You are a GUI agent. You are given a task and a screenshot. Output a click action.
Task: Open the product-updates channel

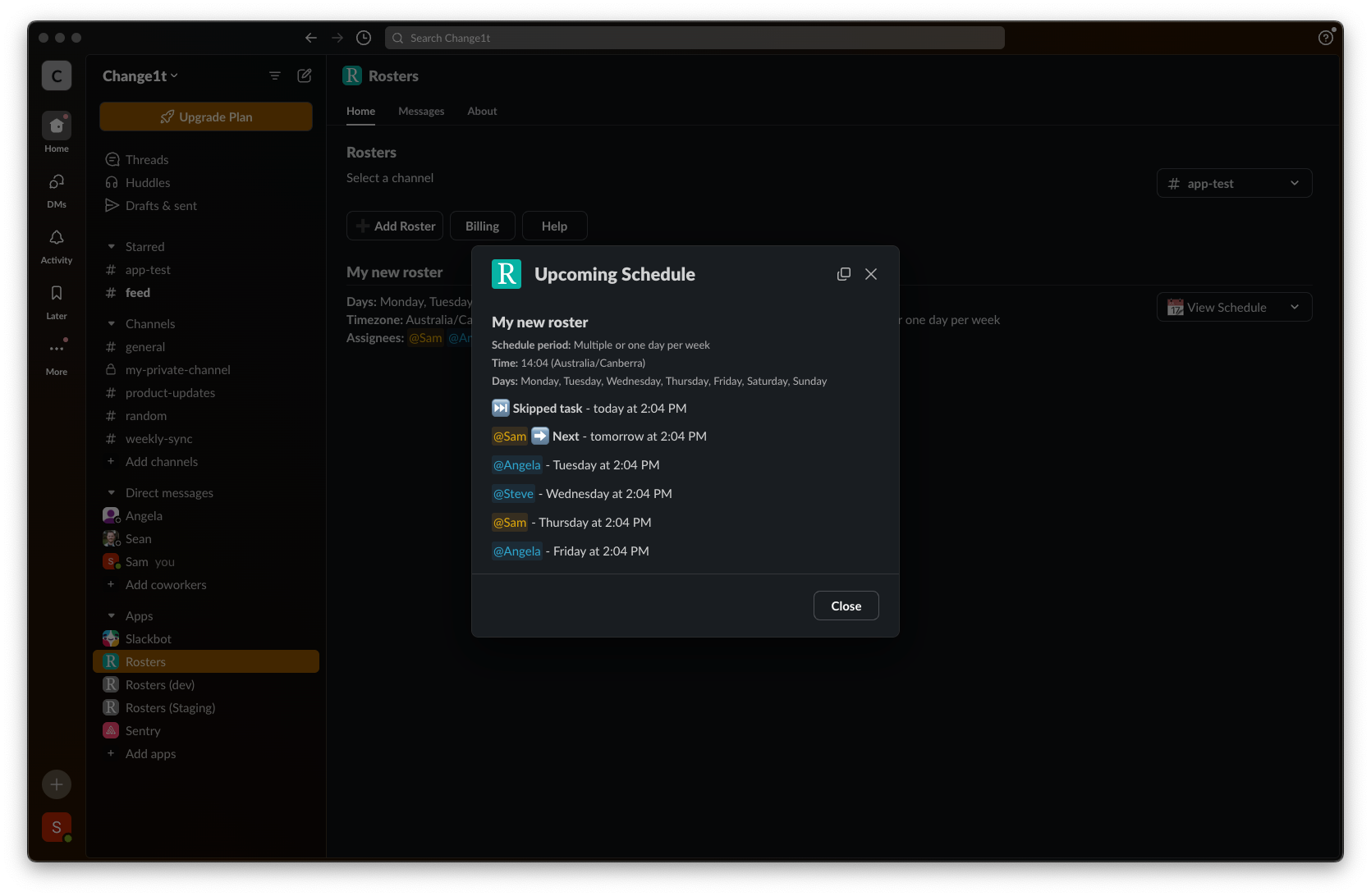tap(206, 392)
